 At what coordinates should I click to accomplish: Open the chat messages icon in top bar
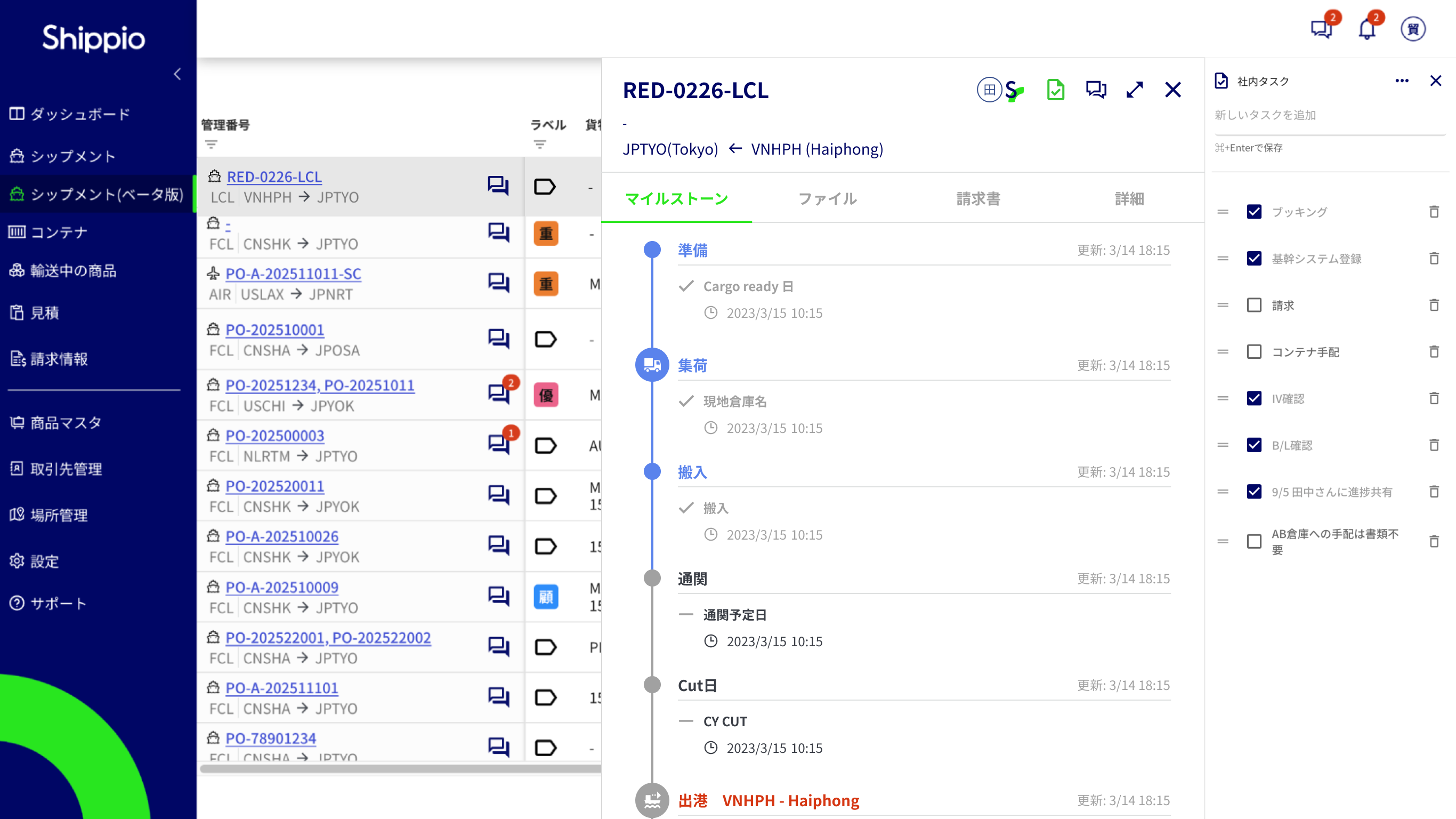pos(1322,28)
